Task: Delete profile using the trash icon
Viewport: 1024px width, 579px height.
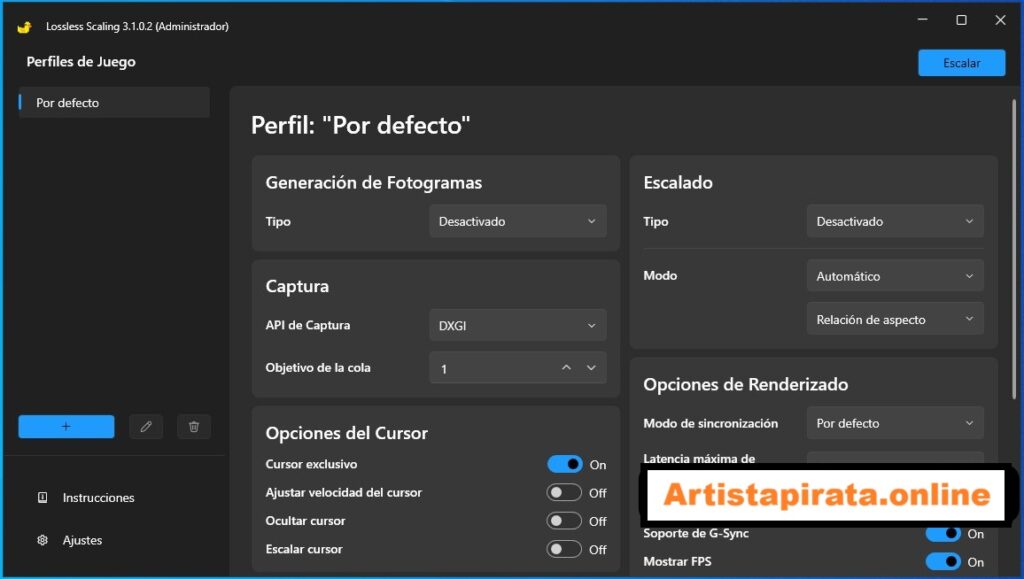Action: pos(194,426)
